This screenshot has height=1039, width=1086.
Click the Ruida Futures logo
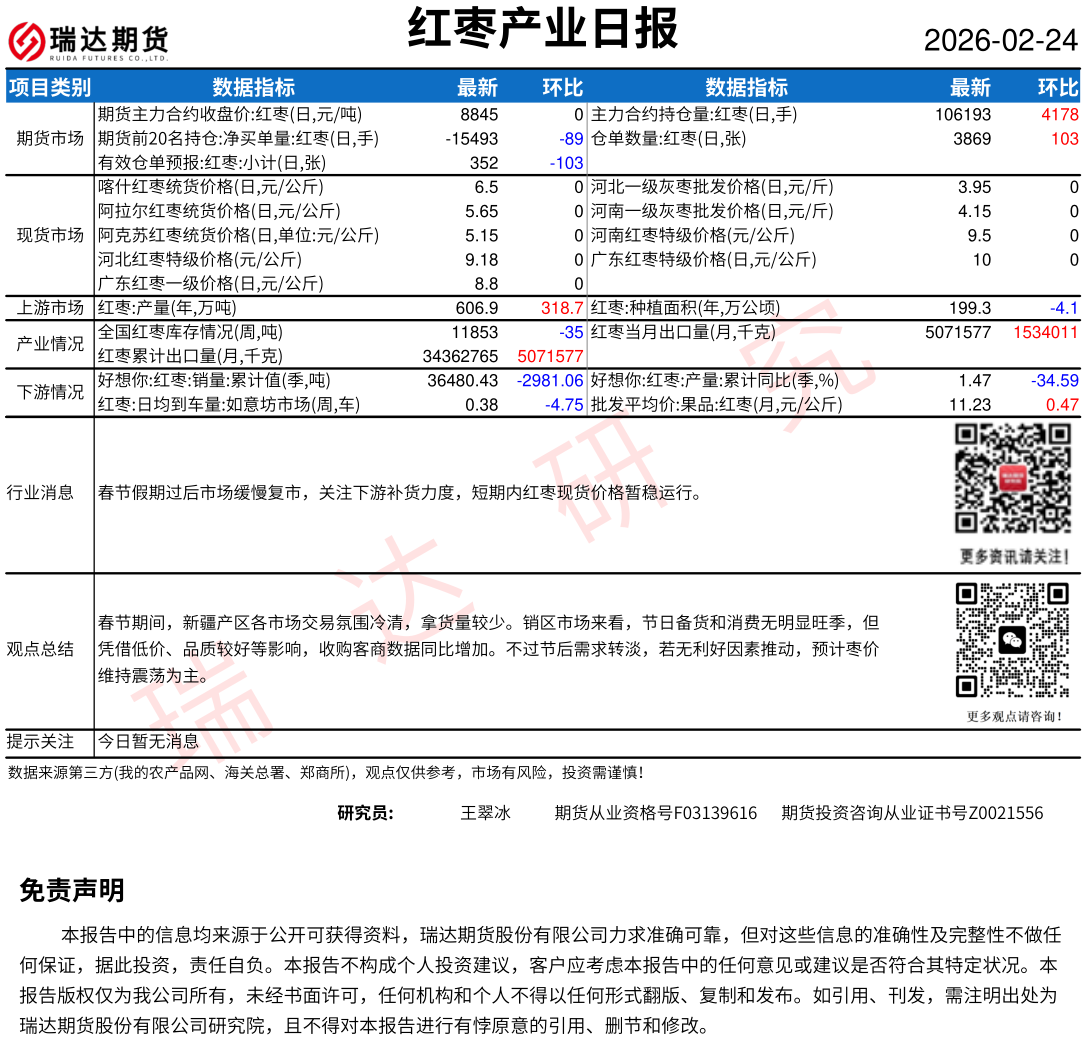coord(88,41)
